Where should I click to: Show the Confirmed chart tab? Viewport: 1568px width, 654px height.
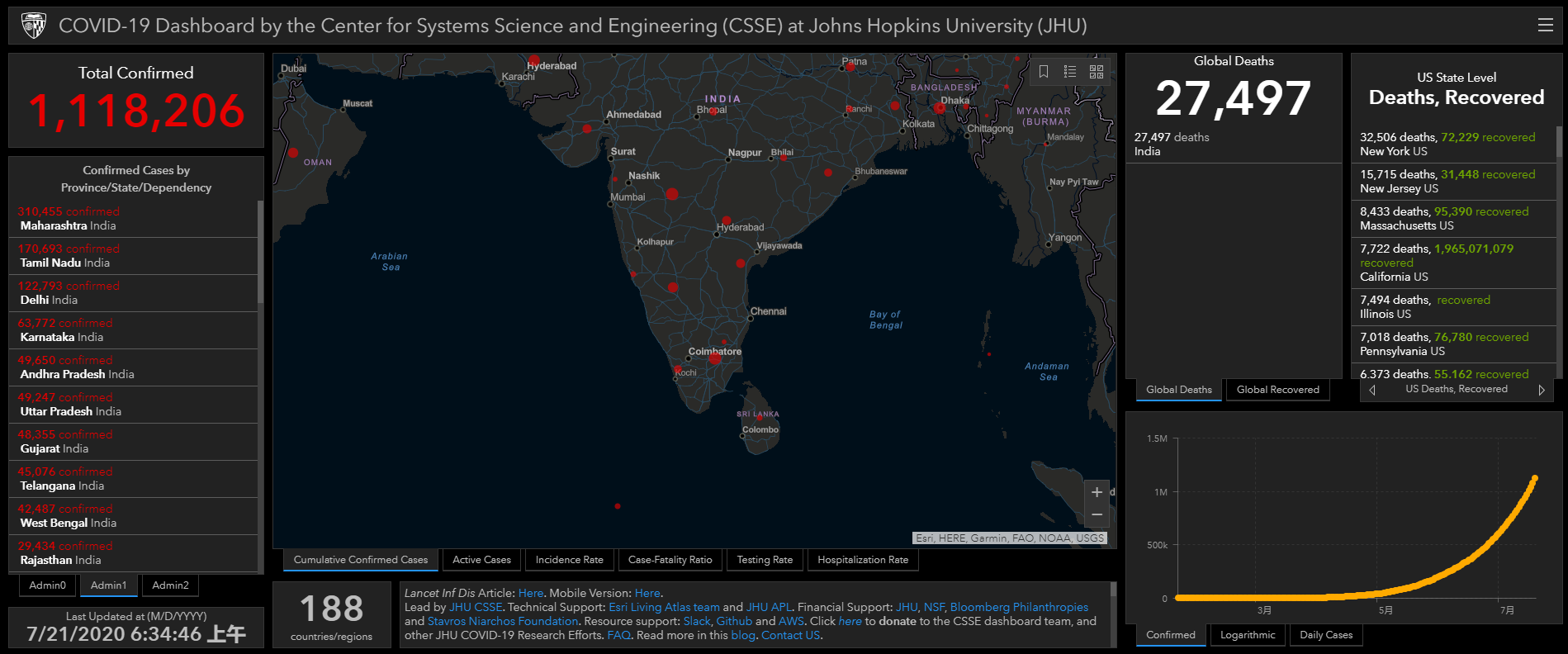coord(1171,635)
